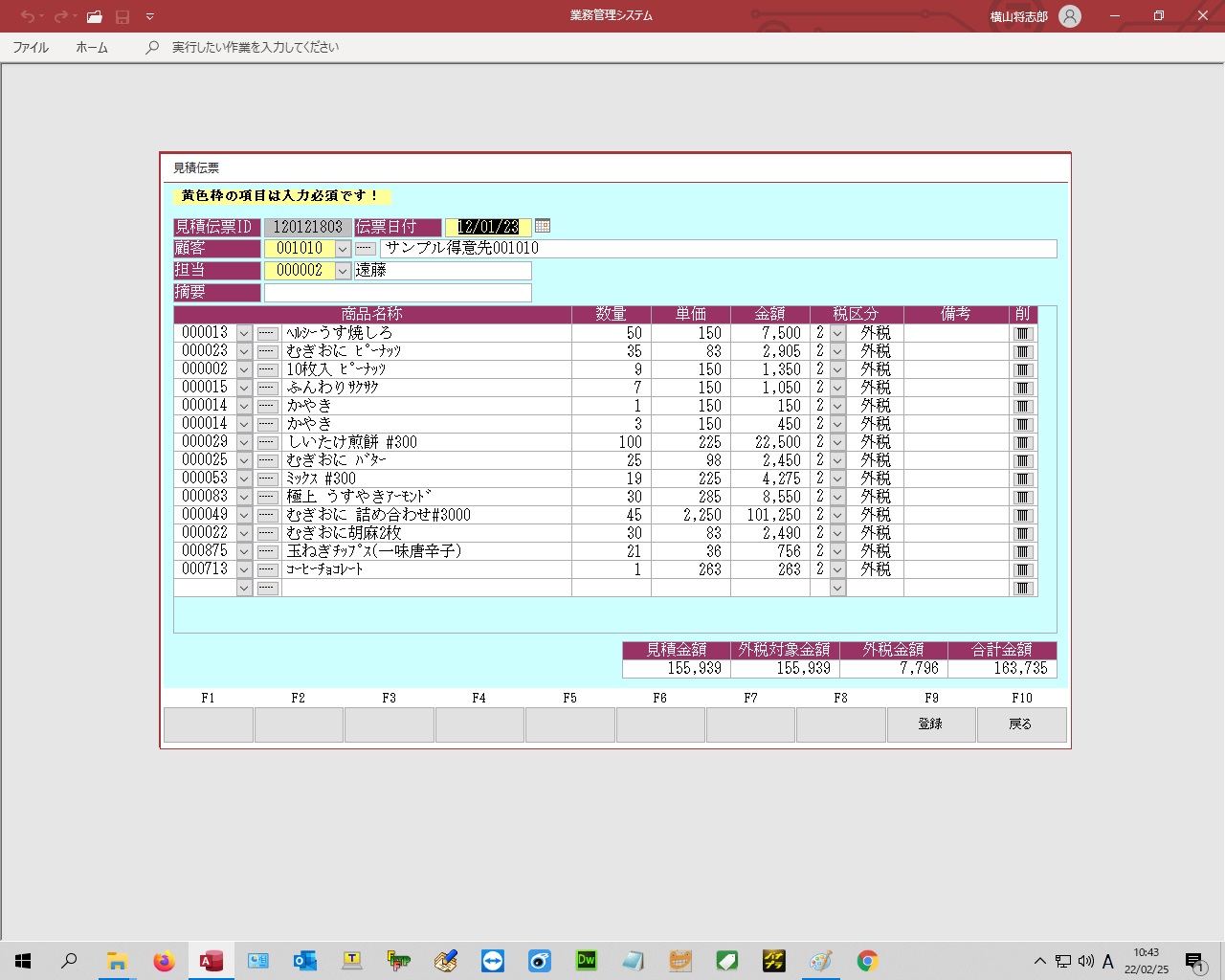Switch to the ホーム tab
This screenshot has width=1225, height=980.
92,47
